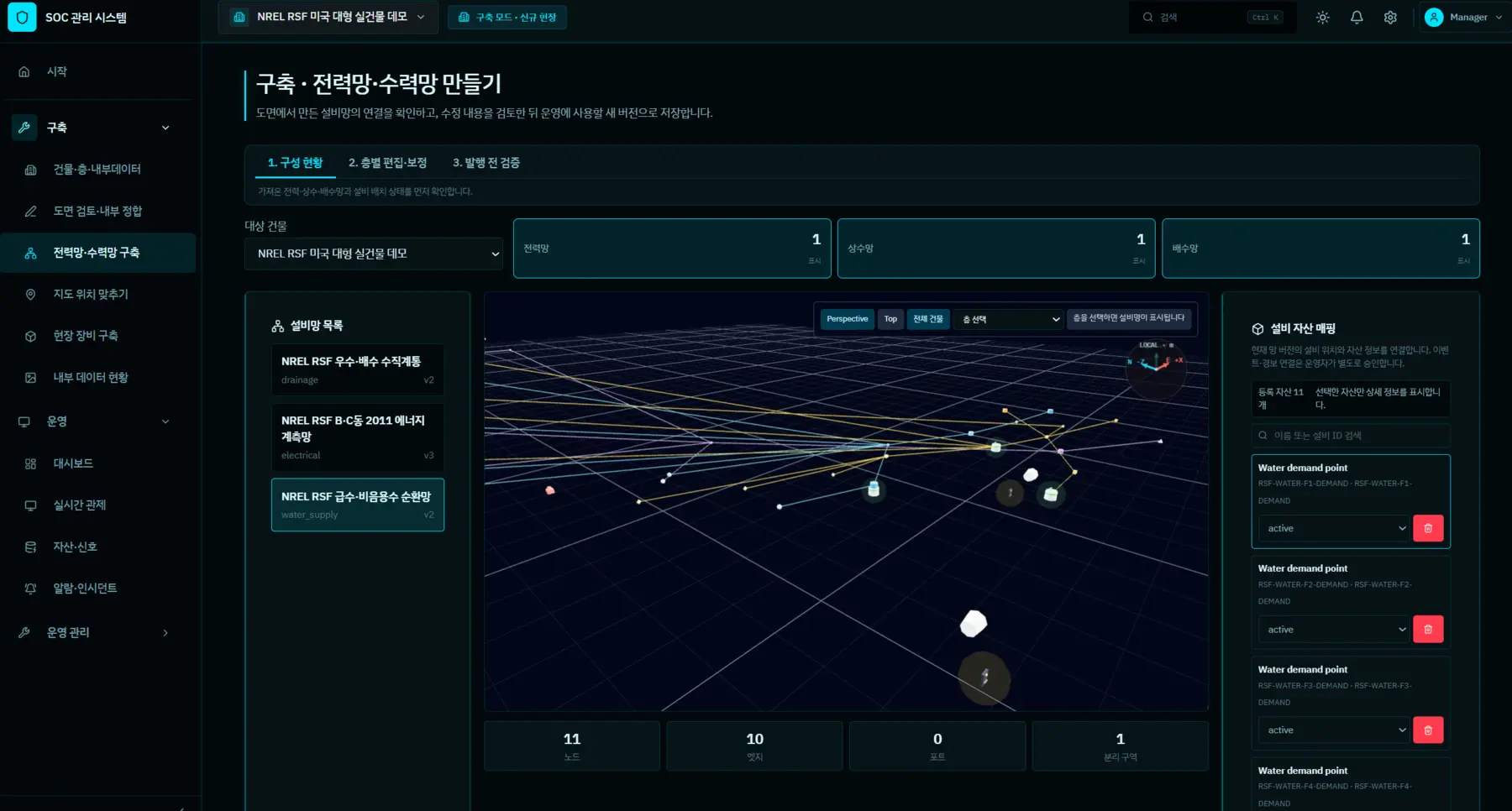Viewport: 1512px width, 811px height.
Task: Select the 전력망 count card
Action: pyautogui.click(x=672, y=249)
